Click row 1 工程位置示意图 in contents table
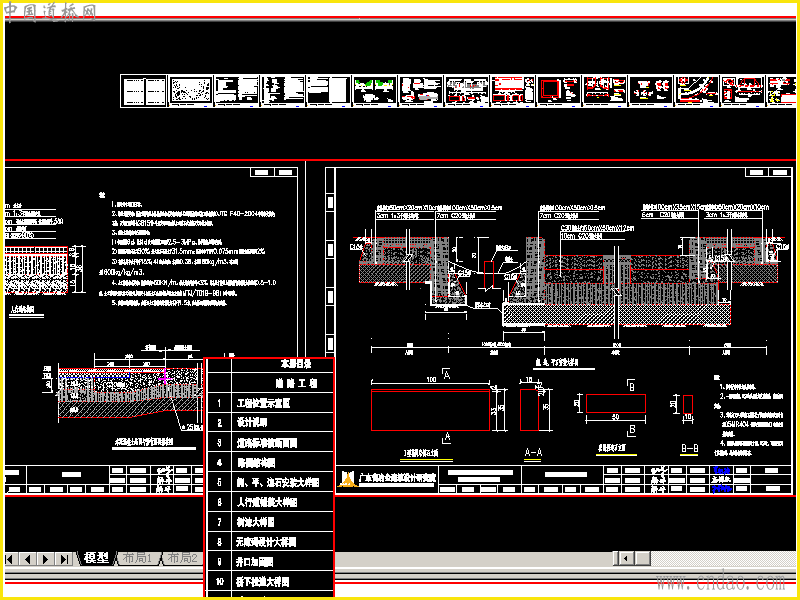This screenshot has height=600, width=800. (x=270, y=403)
